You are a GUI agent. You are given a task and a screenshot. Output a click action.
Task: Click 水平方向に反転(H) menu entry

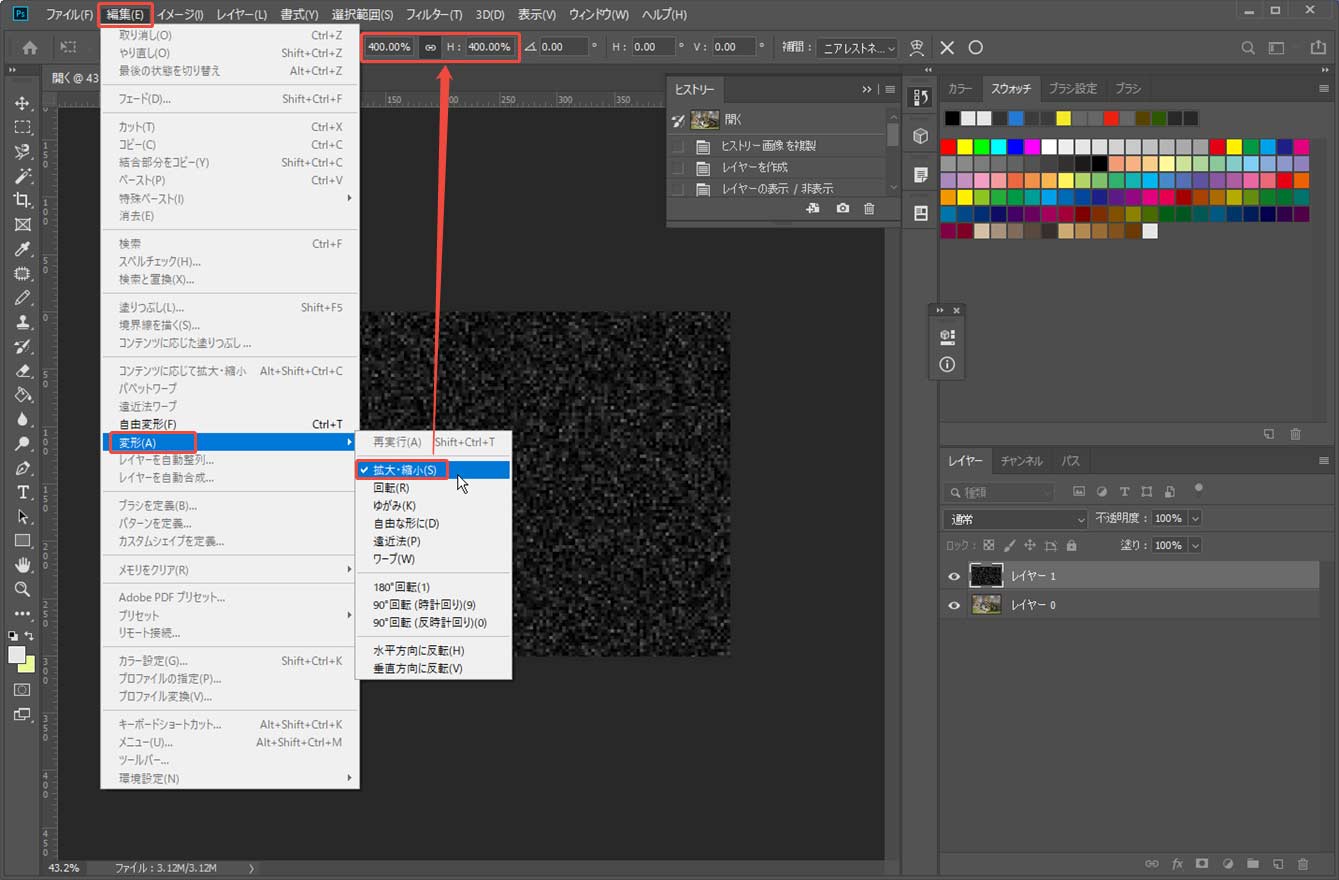coord(418,650)
